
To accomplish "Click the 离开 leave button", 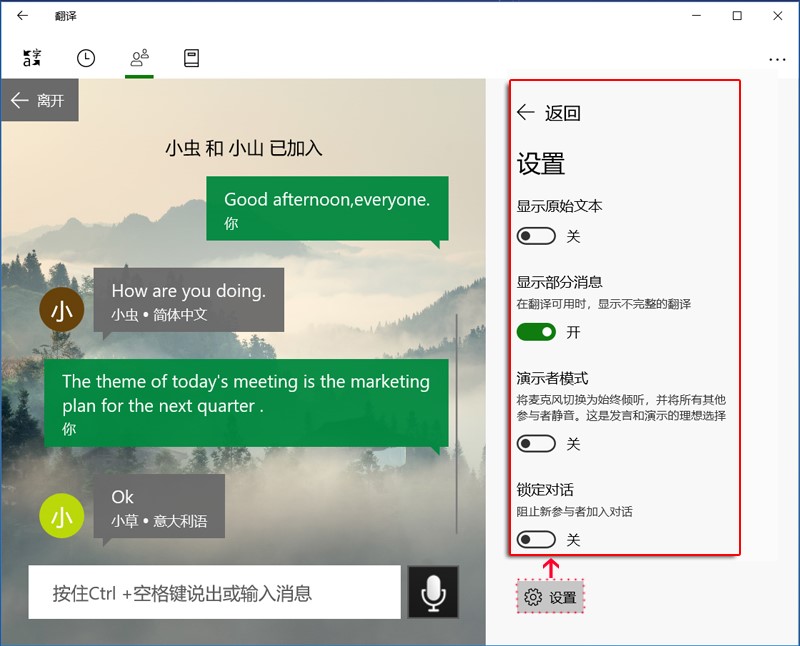I will coord(40,100).
